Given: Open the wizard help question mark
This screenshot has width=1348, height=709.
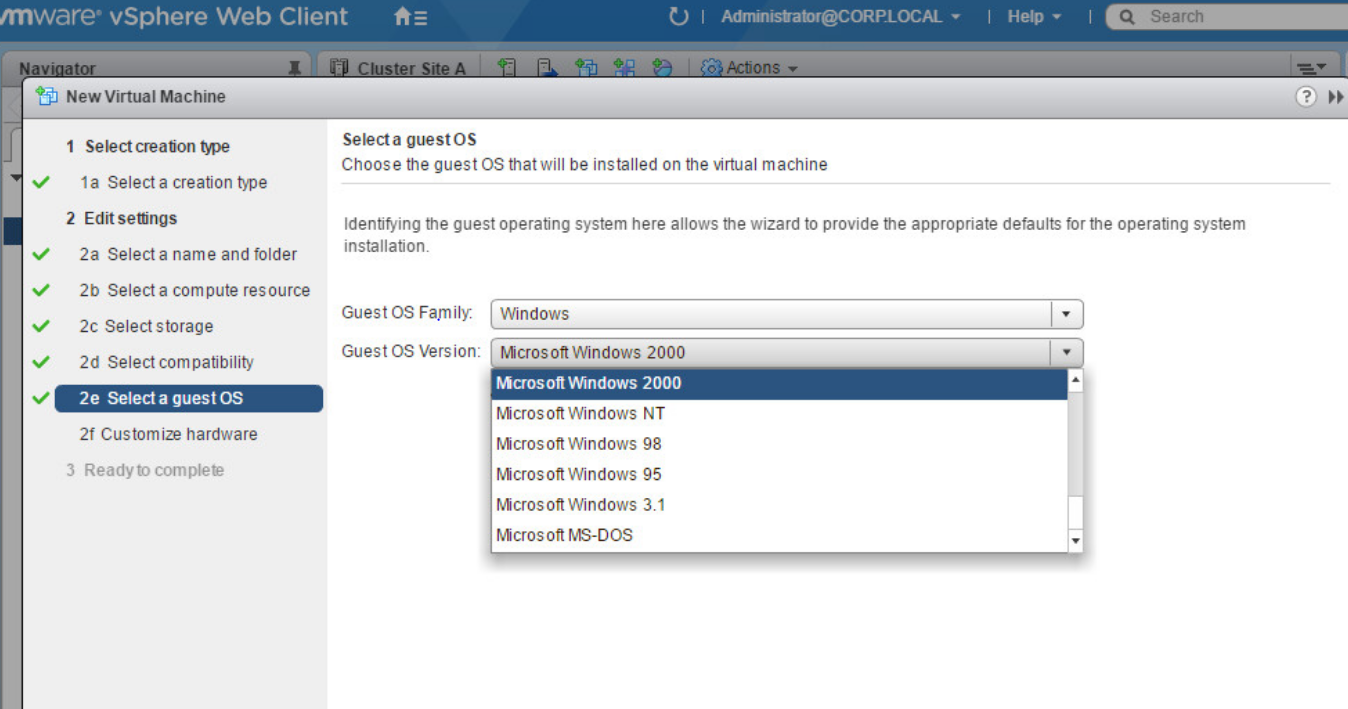Looking at the screenshot, I should [x=1306, y=97].
